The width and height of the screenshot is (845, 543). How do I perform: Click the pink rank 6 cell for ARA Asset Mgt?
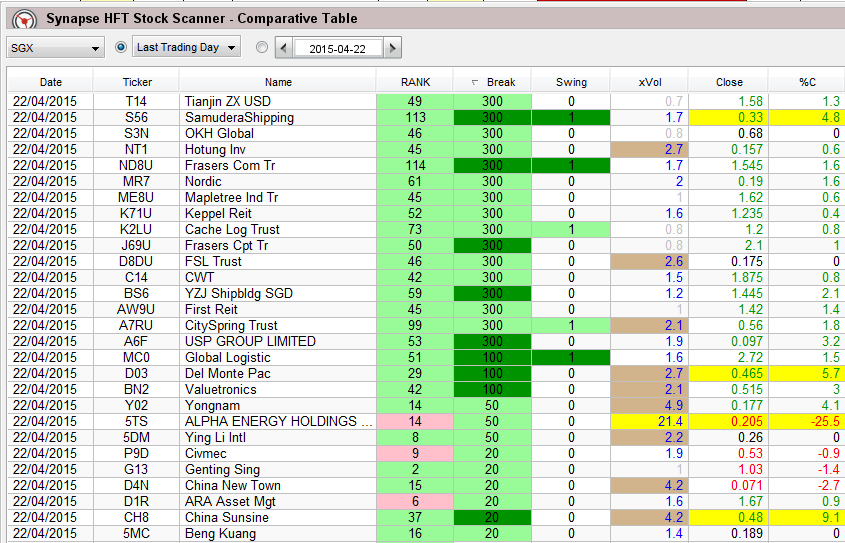[415, 501]
